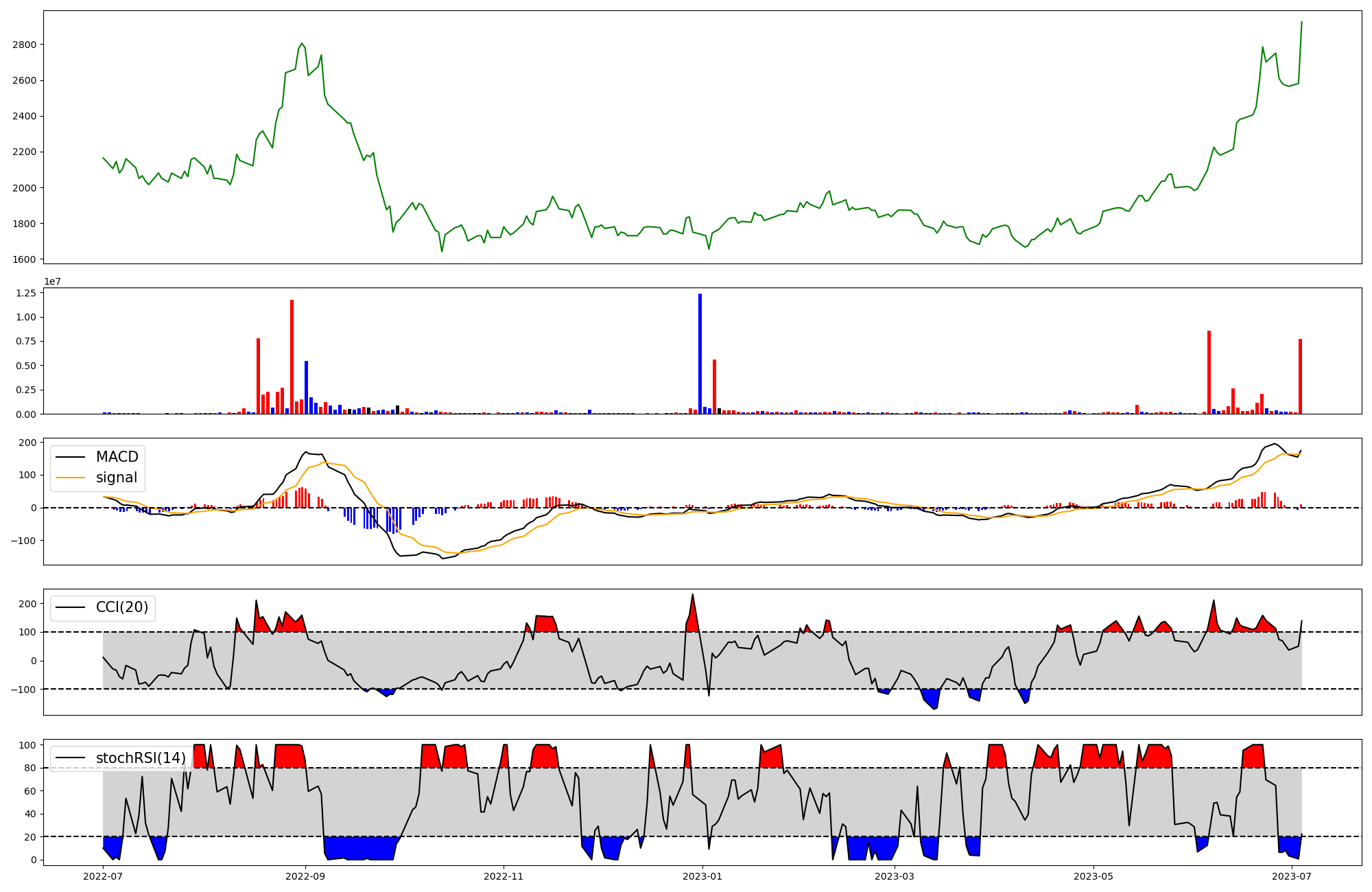The image size is (1372, 892).
Task: Click the 2023-05 x-axis date label
Action: (1093, 876)
